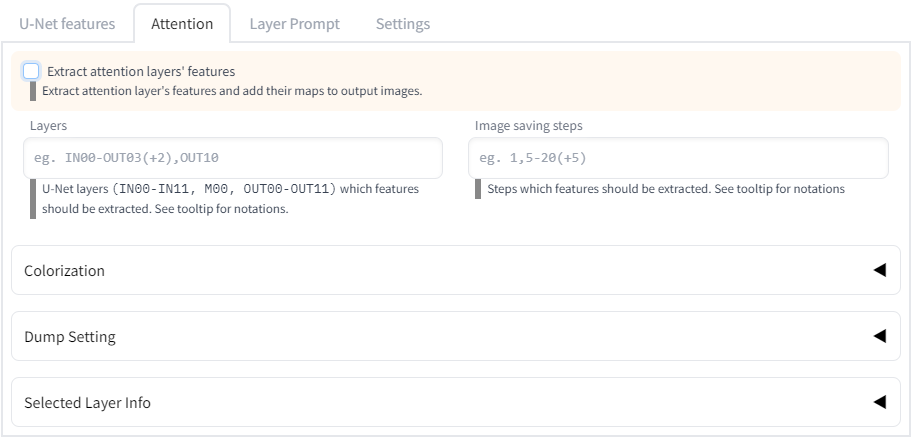Select the Attention tab
913x442 pixels.
coord(182,23)
